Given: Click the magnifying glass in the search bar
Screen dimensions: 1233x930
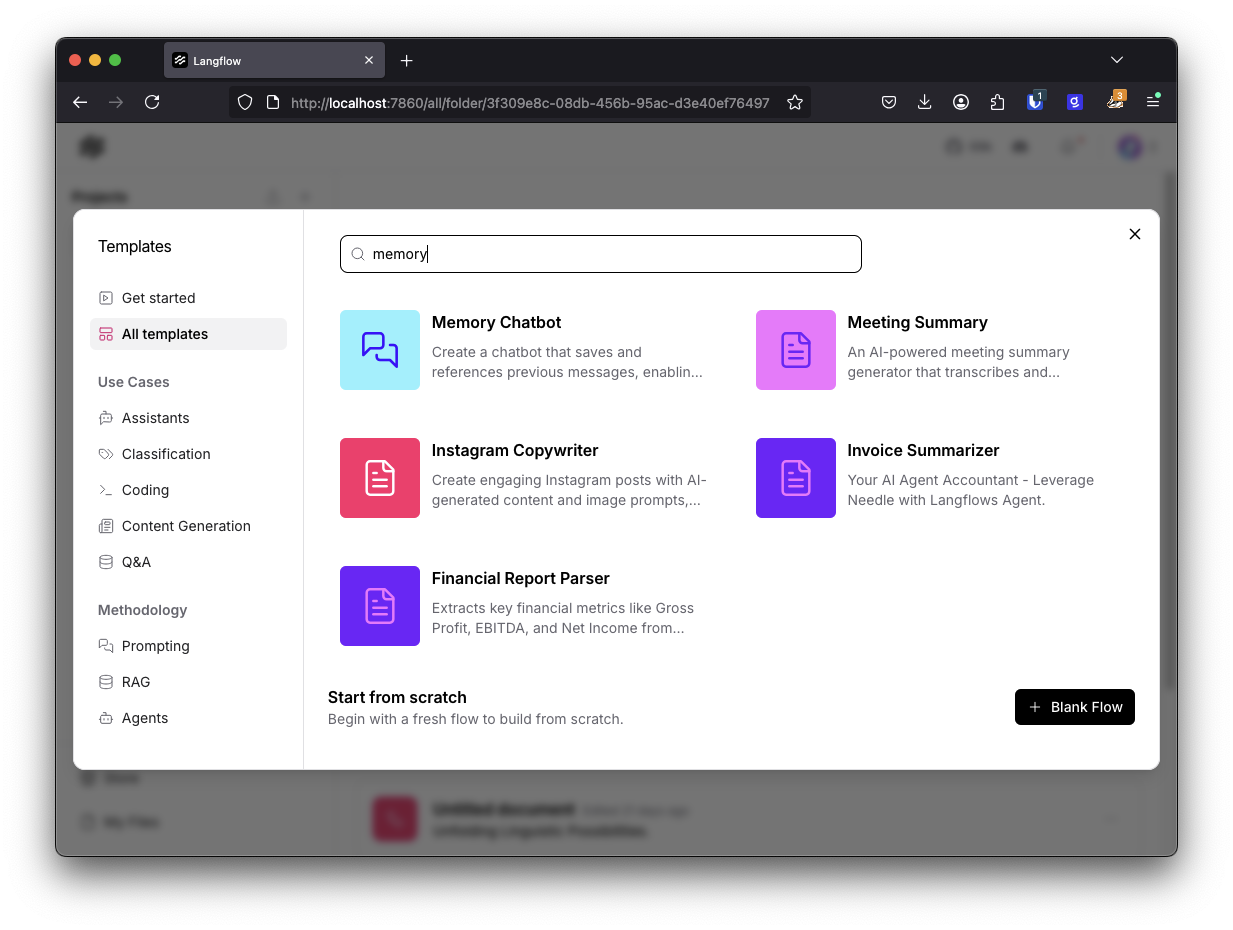Looking at the screenshot, I should tap(357, 254).
